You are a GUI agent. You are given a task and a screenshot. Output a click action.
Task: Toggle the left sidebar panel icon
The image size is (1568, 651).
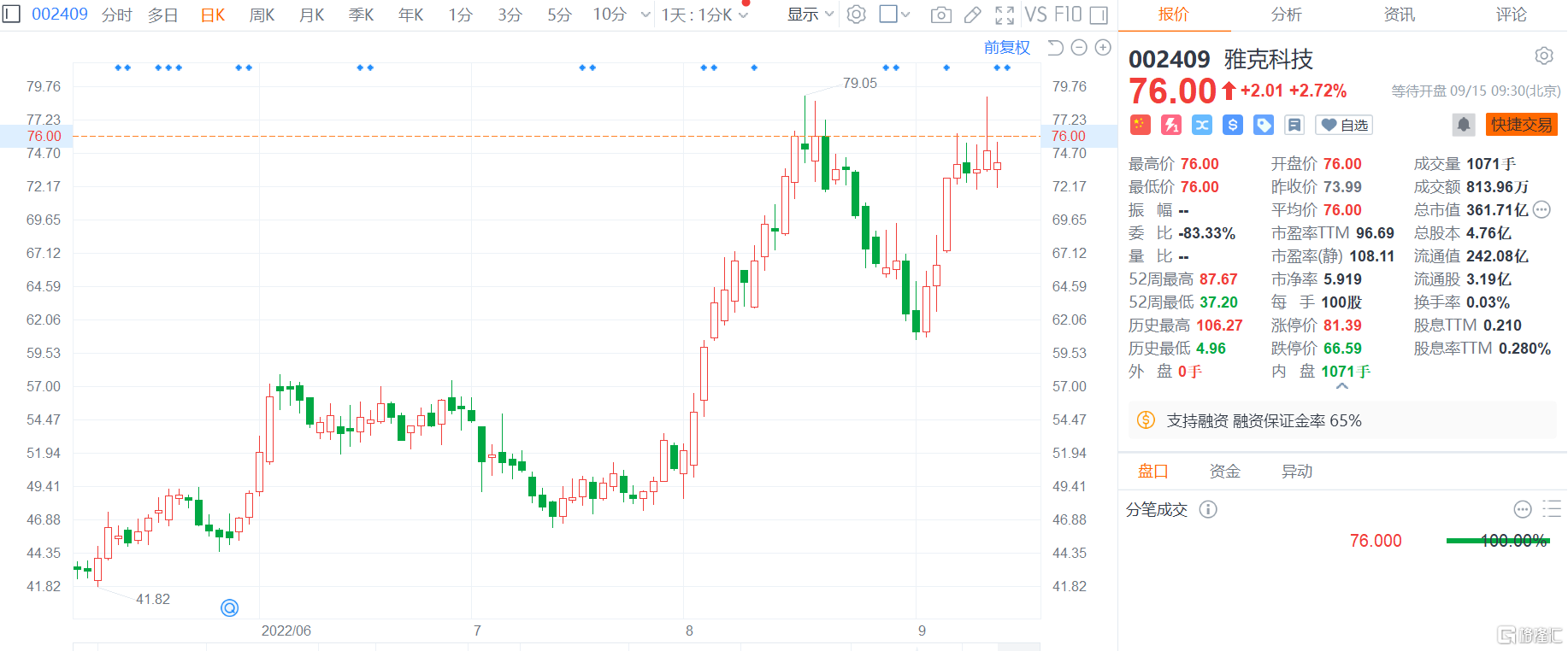pyautogui.click(x=11, y=14)
